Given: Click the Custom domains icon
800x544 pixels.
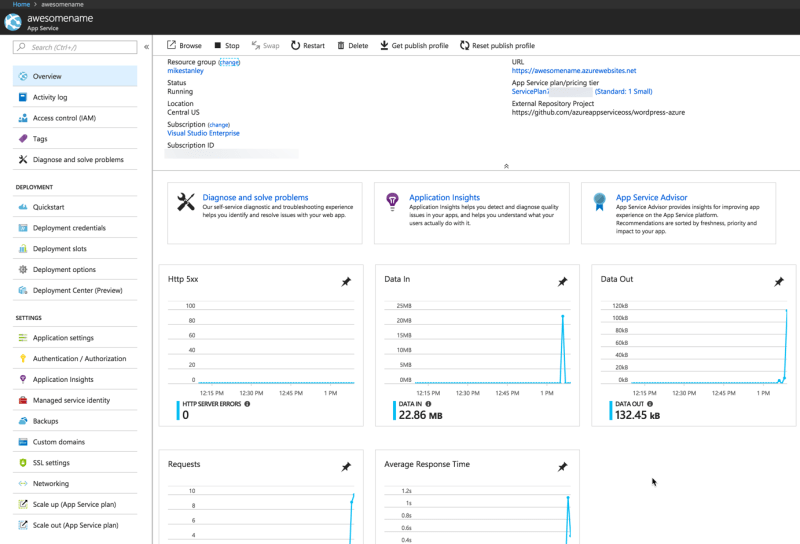Looking at the screenshot, I should coord(23,442).
